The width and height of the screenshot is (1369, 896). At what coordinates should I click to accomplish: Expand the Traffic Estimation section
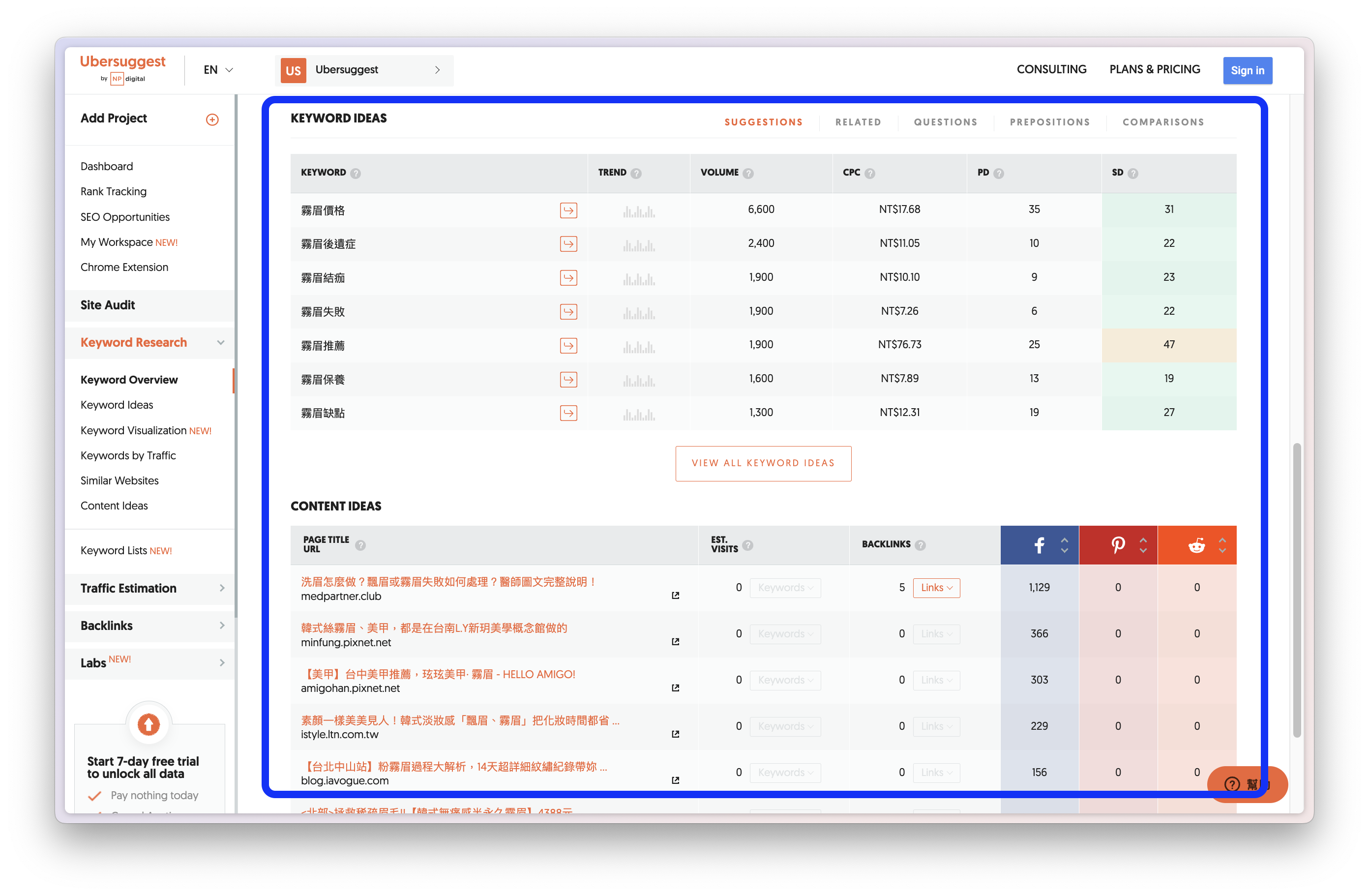[x=150, y=588]
